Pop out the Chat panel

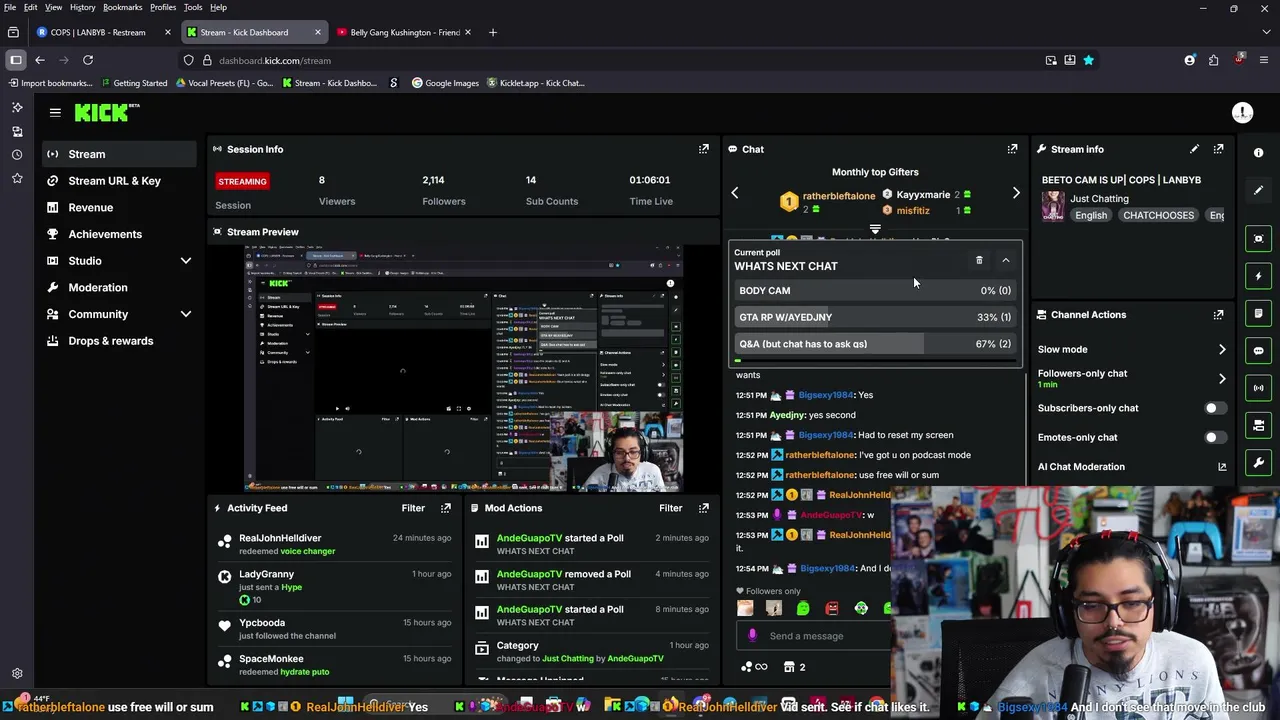tap(1012, 149)
